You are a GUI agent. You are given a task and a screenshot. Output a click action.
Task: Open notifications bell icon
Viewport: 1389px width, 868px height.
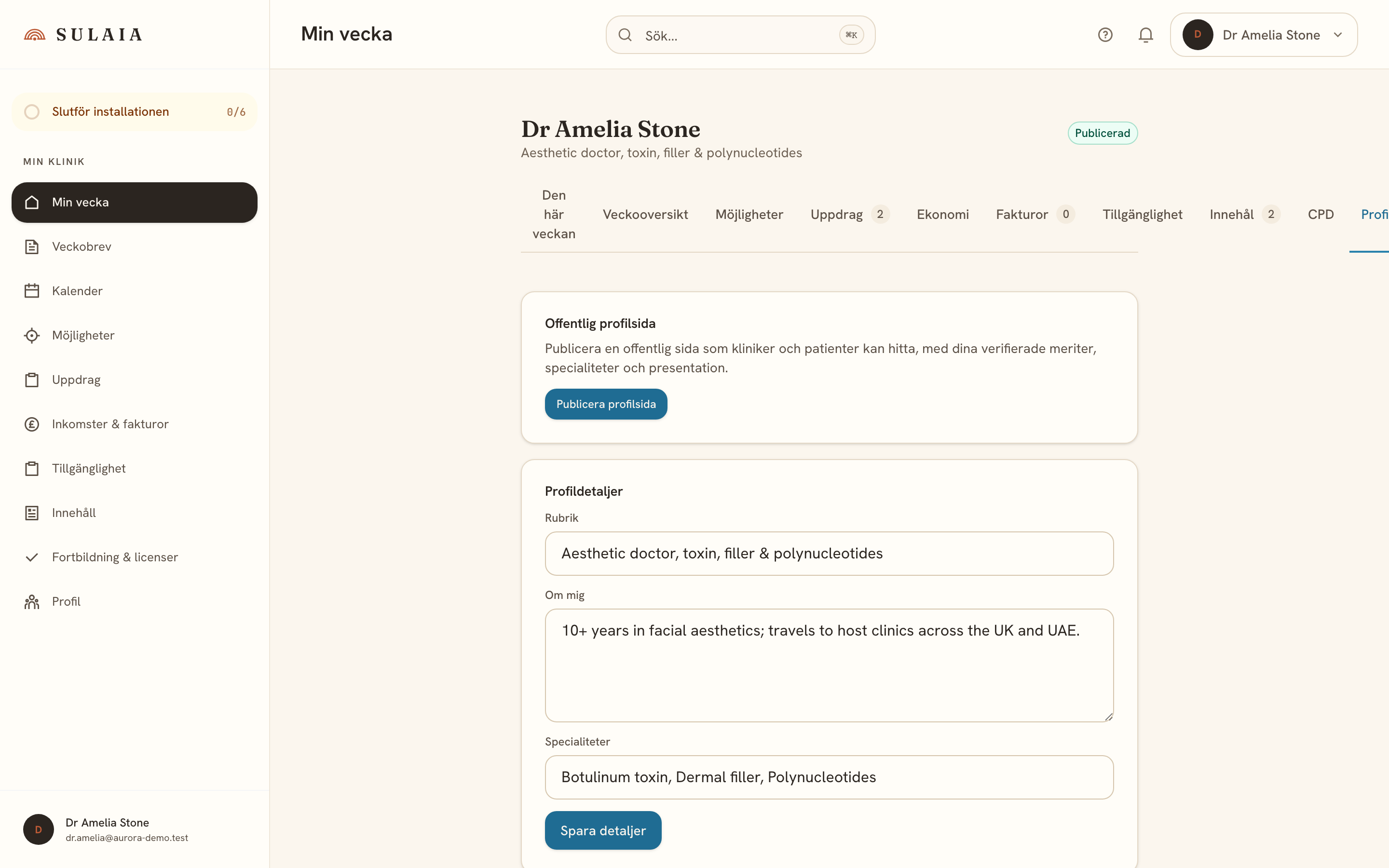(1145, 35)
